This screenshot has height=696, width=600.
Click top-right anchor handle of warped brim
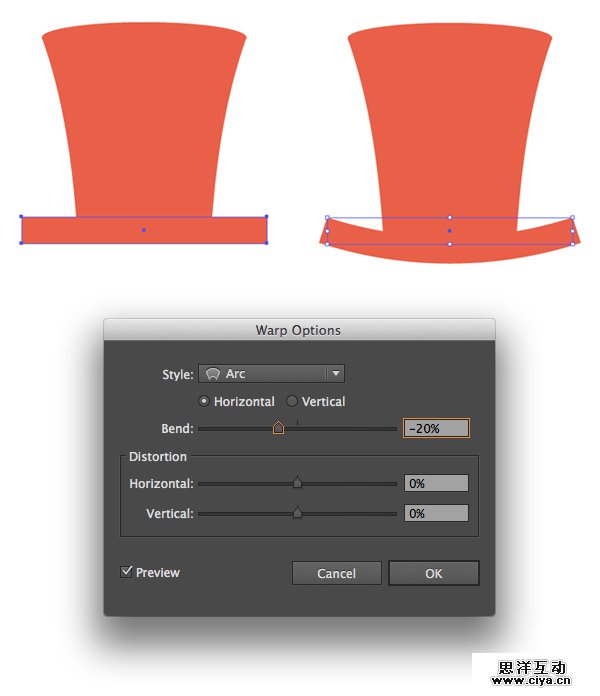coord(572,217)
